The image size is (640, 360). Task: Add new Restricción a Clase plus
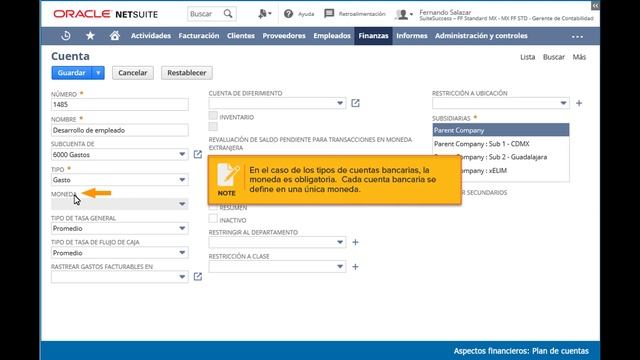[x=356, y=267]
